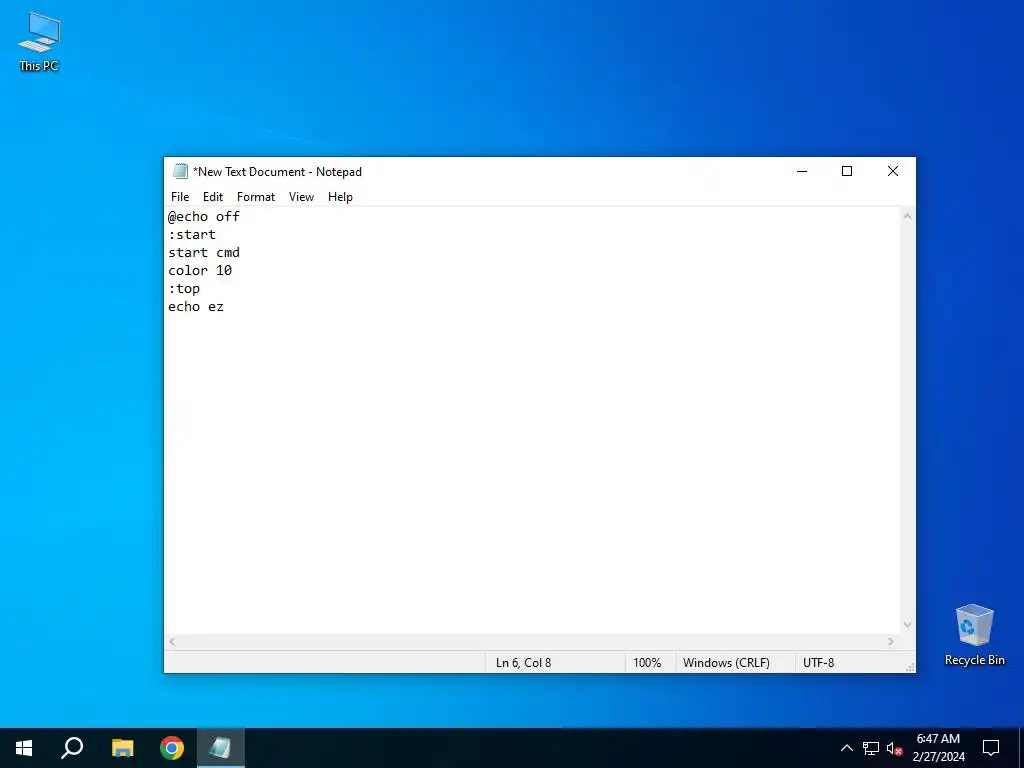1024x768 pixels.
Task: Place cursor on '@echo off' line
Action: [x=204, y=216]
